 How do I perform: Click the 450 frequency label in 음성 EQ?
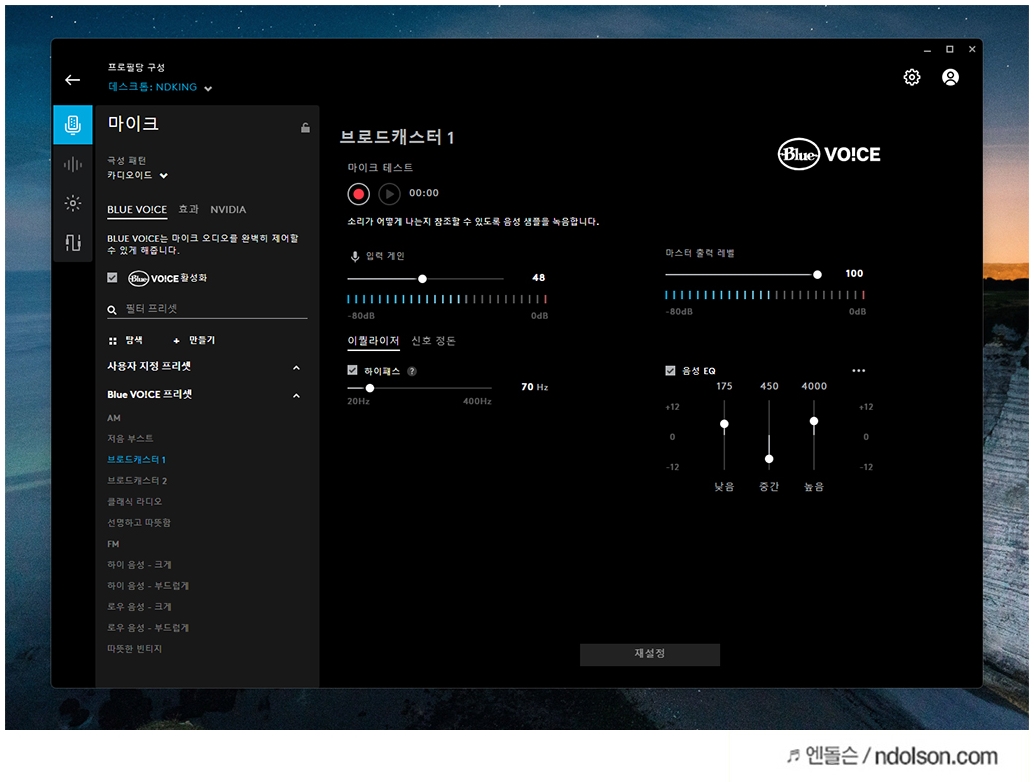coord(769,386)
